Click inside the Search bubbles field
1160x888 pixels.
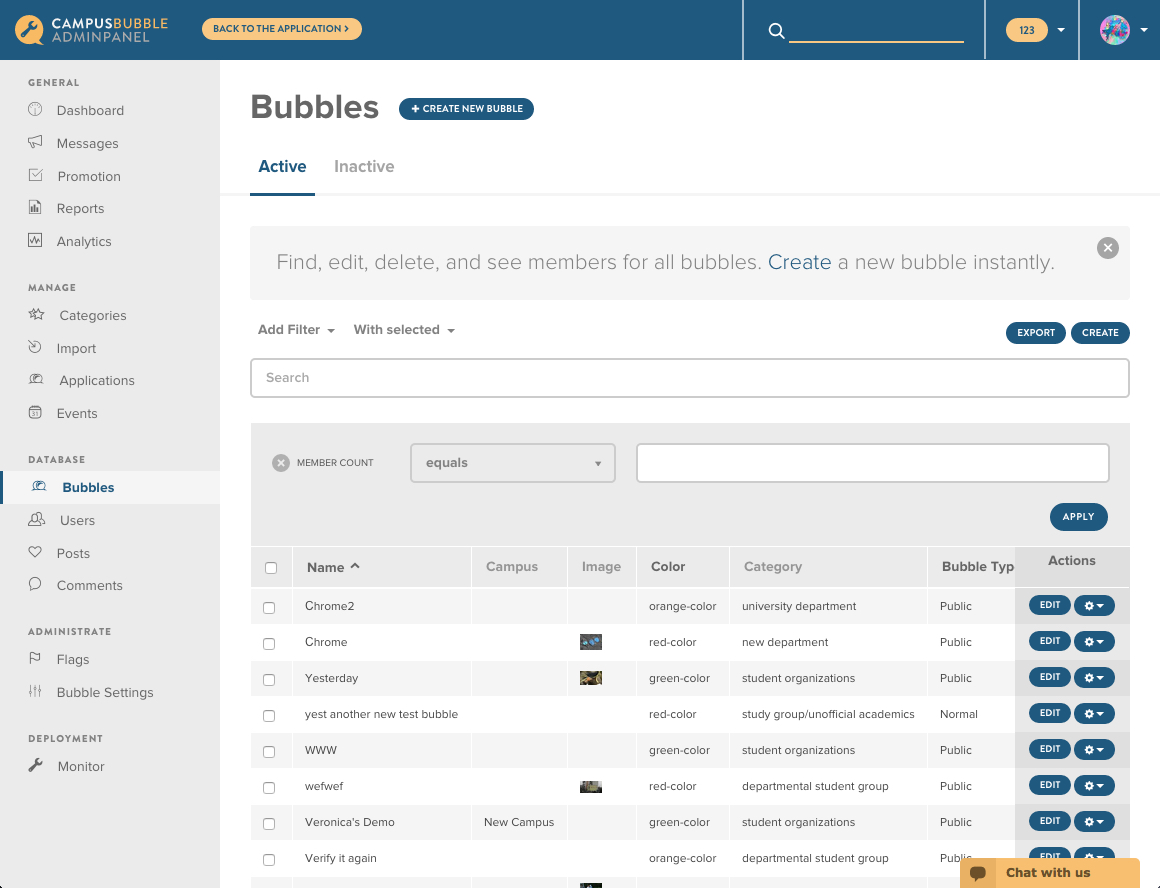click(x=689, y=378)
